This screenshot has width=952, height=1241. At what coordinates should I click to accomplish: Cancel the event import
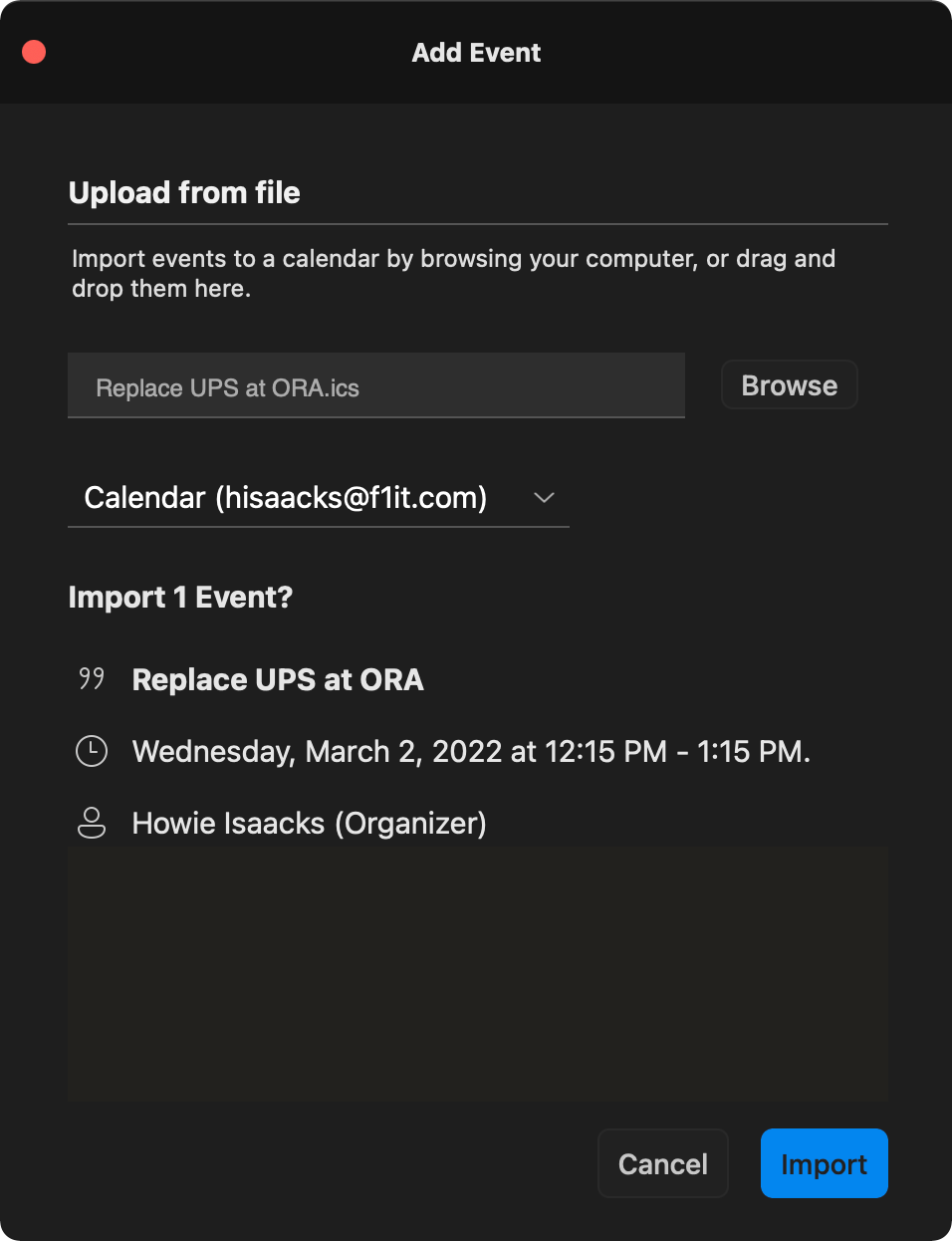[x=663, y=1163]
